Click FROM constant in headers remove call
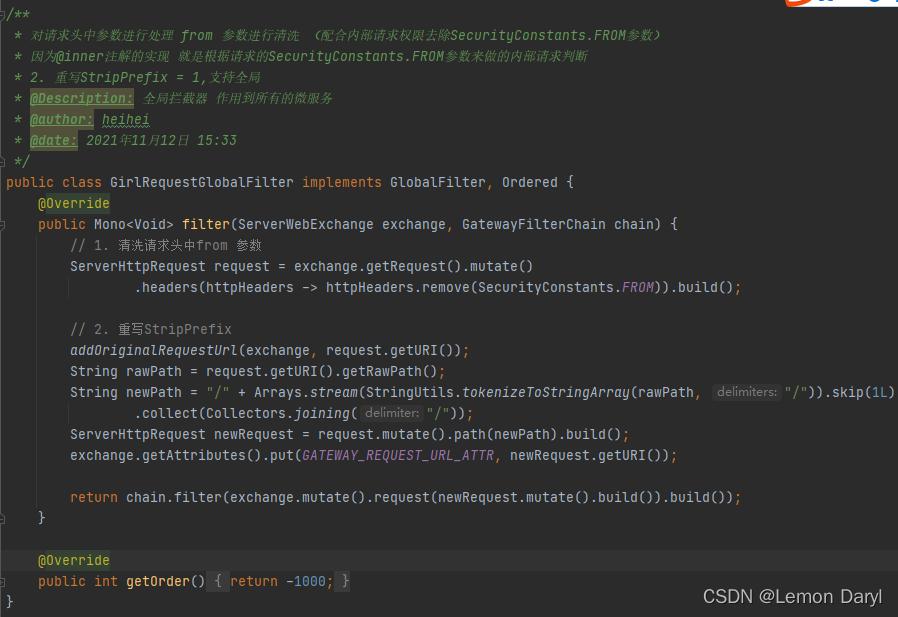The height and width of the screenshot is (617, 898). click(637, 288)
